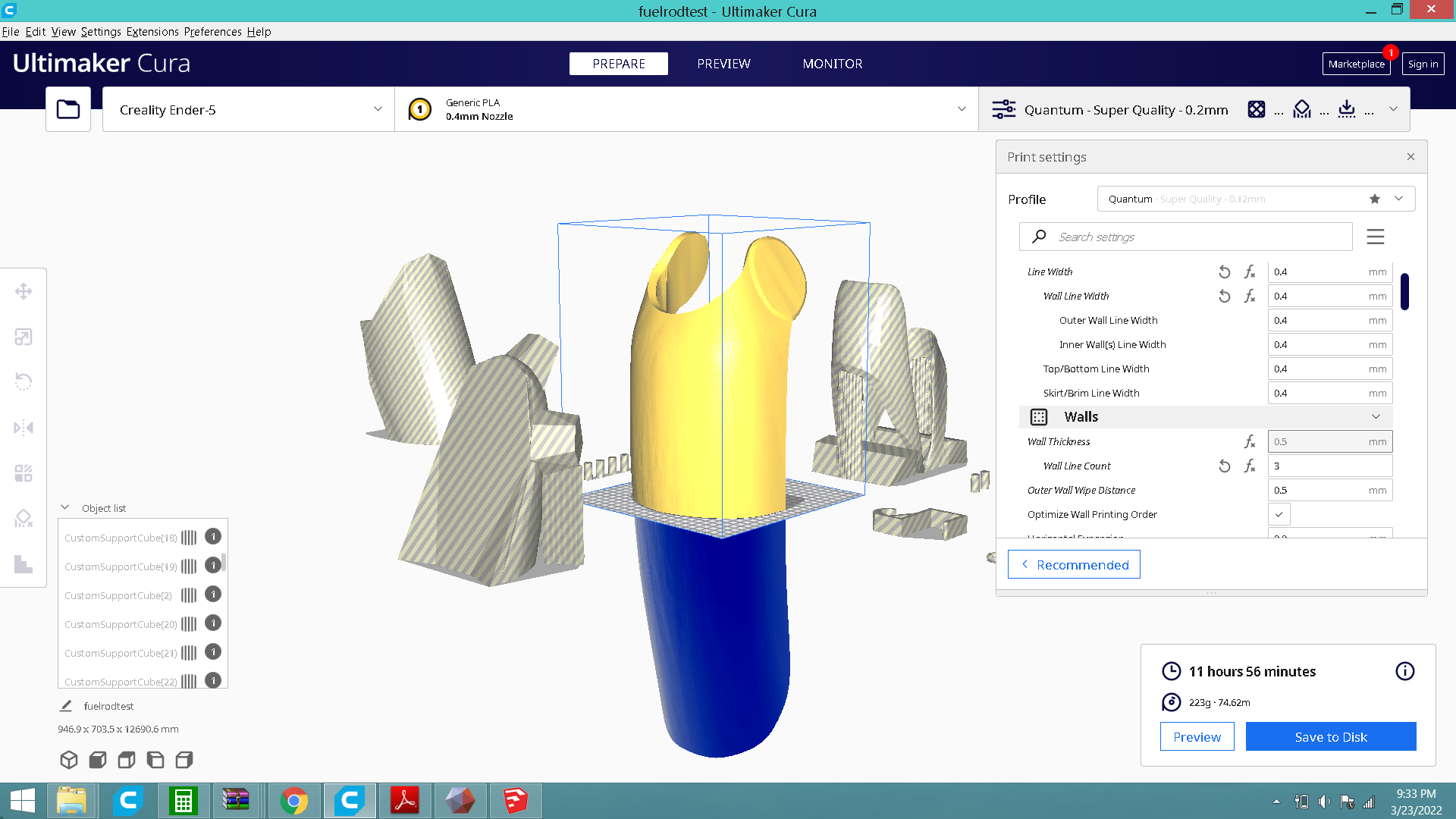
Task: Reset Line Width to default with revert arrow
Action: coord(1224,271)
